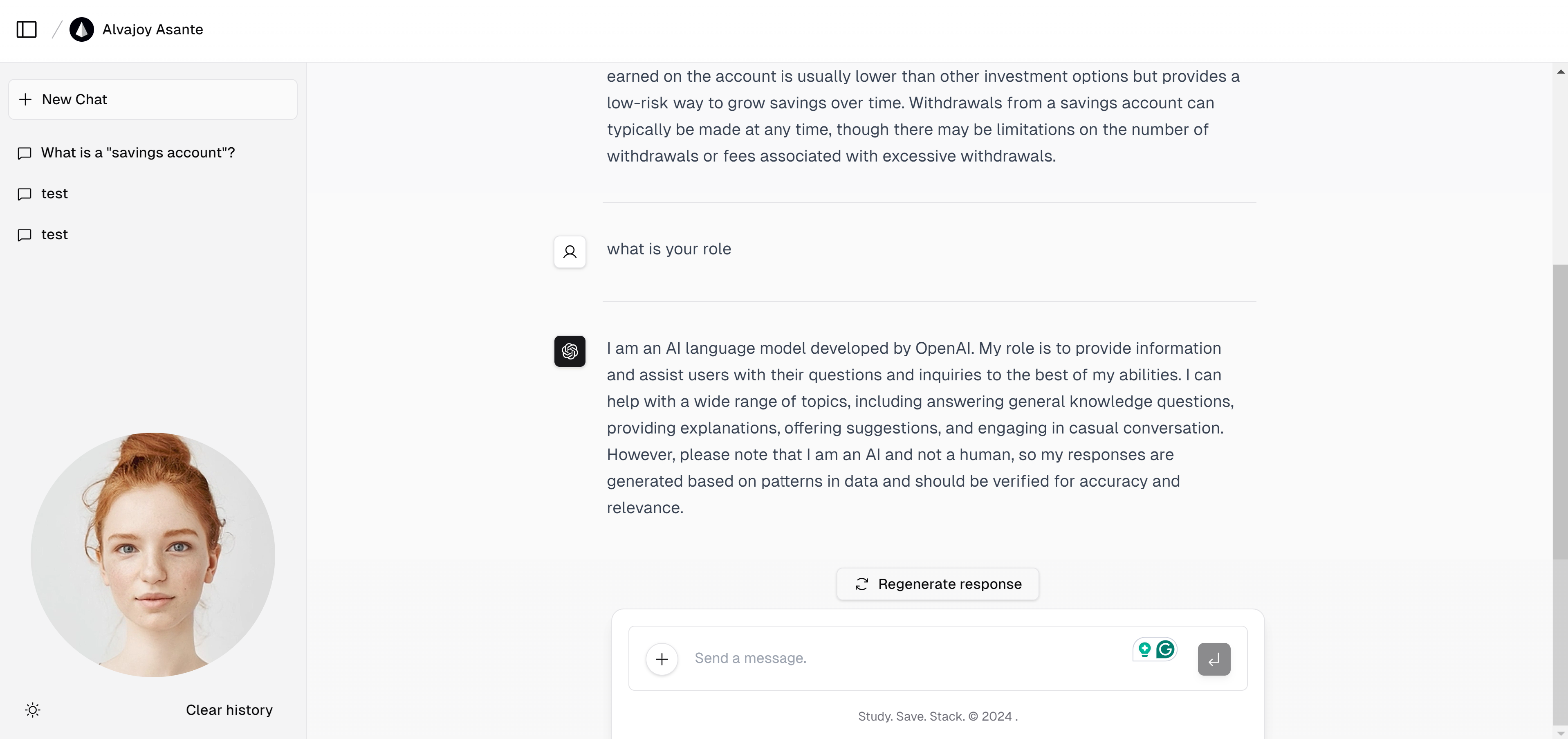Toggle light/dark theme sun icon

click(33, 710)
